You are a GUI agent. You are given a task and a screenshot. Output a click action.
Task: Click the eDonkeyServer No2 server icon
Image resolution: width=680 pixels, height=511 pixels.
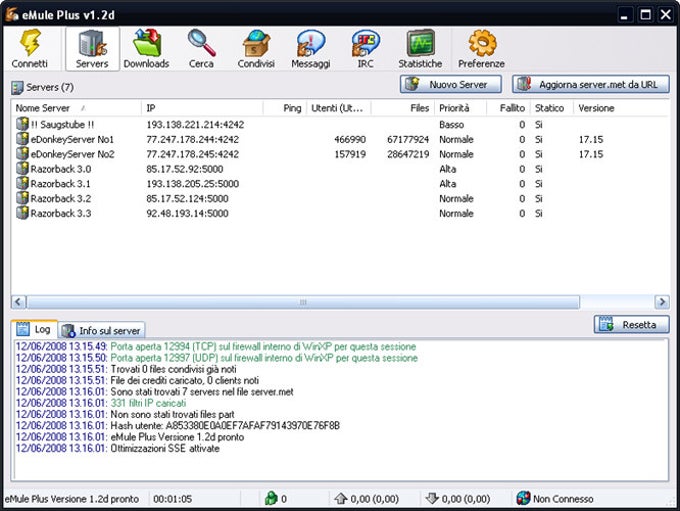(x=22, y=154)
